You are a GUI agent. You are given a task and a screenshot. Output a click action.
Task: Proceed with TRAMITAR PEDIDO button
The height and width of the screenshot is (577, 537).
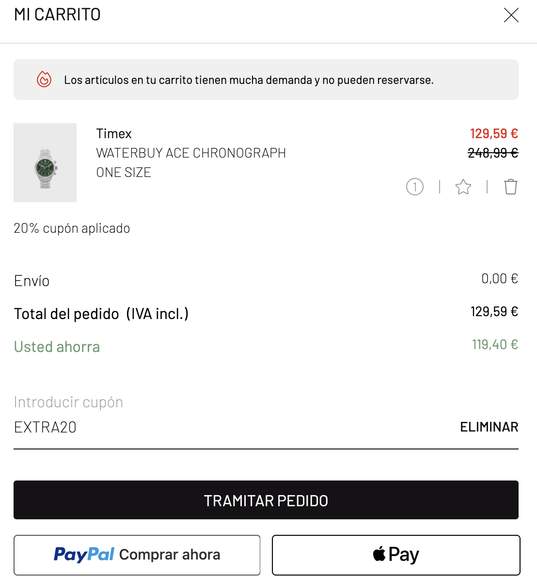[x=266, y=500]
